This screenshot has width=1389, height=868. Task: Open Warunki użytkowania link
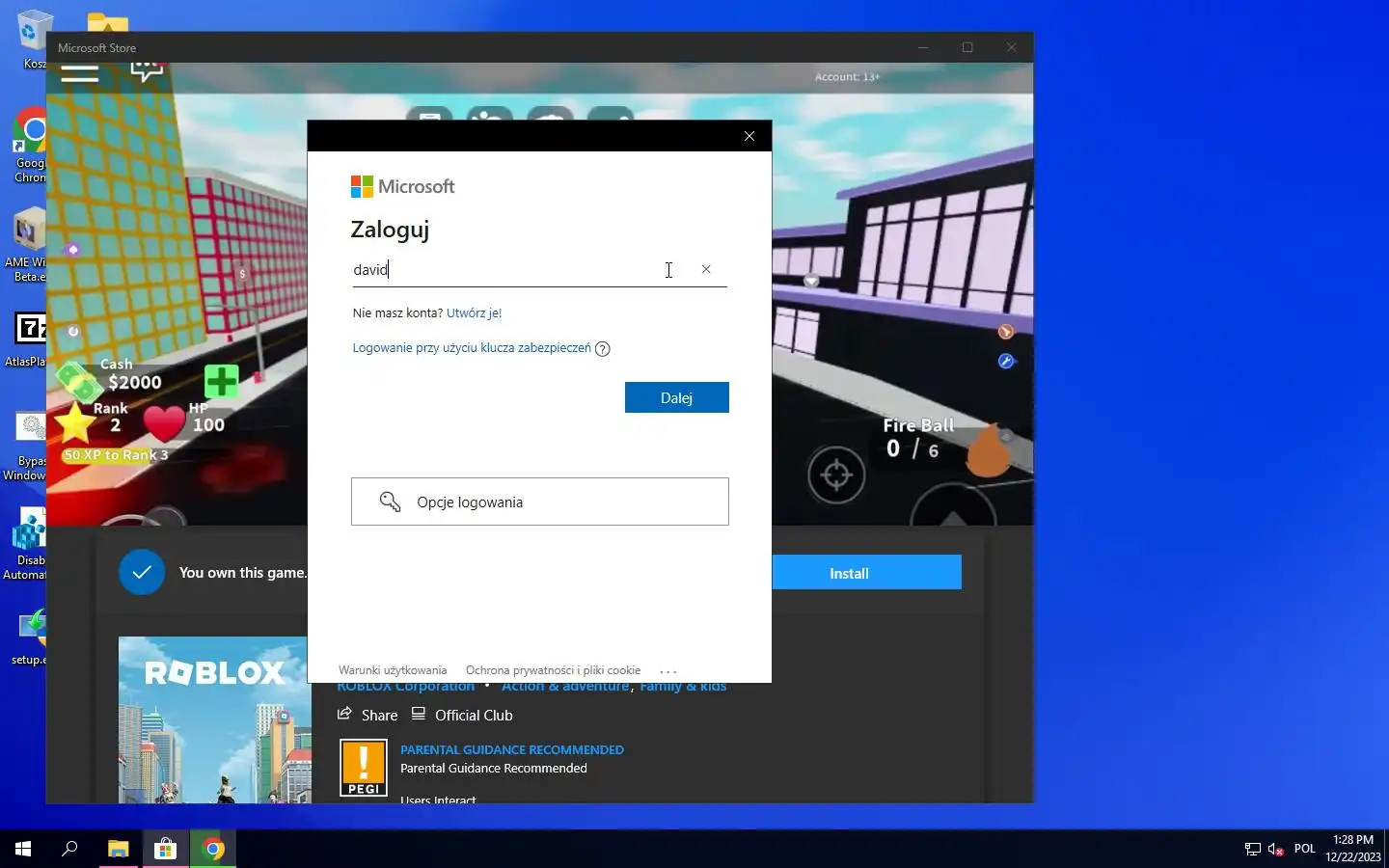pos(393,670)
